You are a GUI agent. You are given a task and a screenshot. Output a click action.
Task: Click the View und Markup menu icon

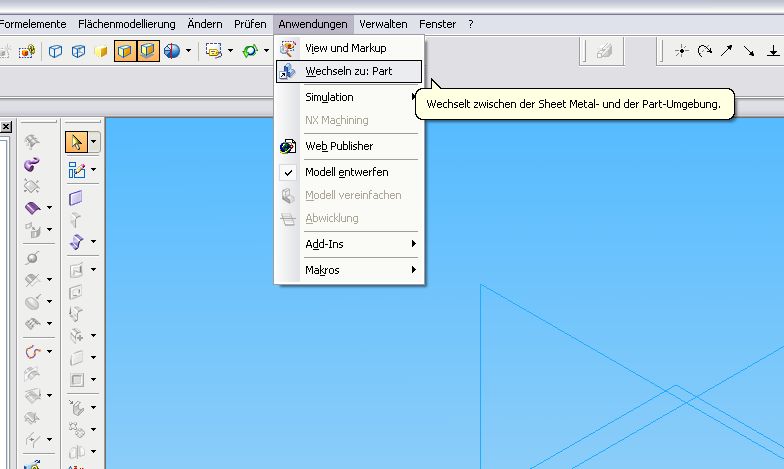pyautogui.click(x=288, y=48)
